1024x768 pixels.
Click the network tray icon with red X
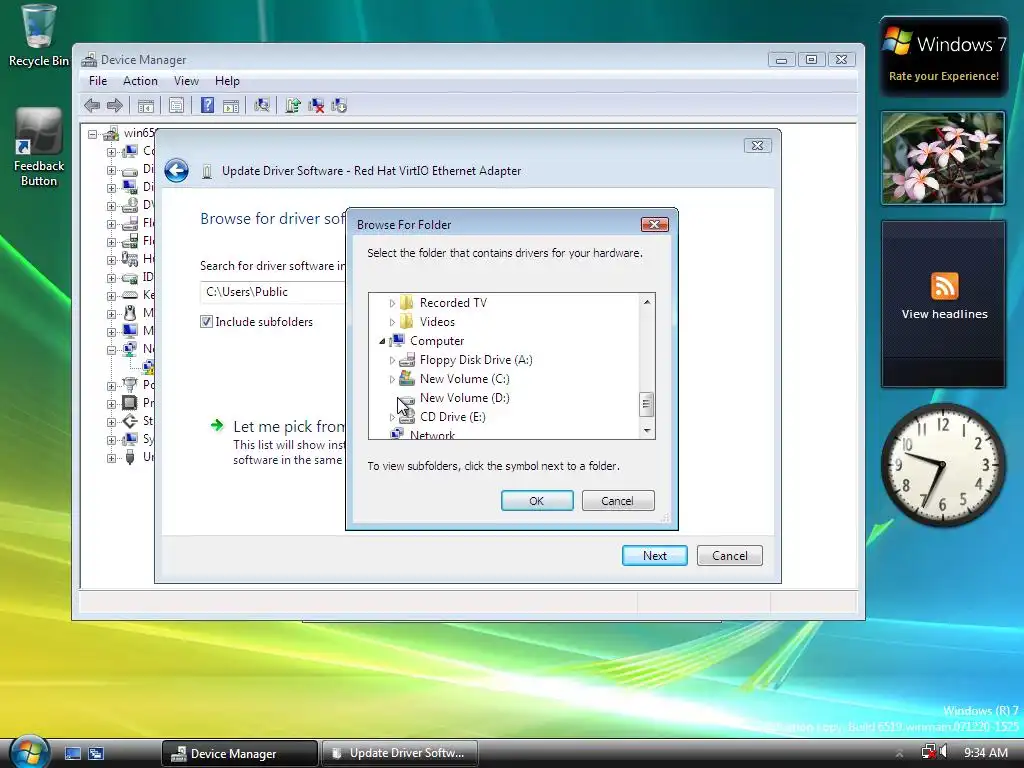(x=928, y=752)
